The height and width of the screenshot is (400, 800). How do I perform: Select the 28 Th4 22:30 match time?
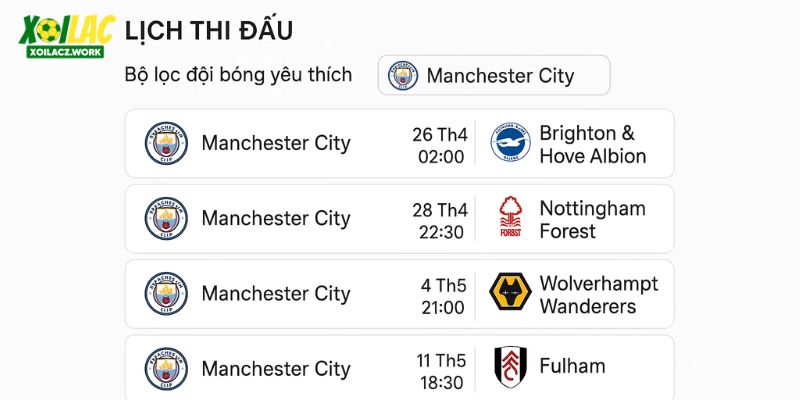click(x=440, y=220)
